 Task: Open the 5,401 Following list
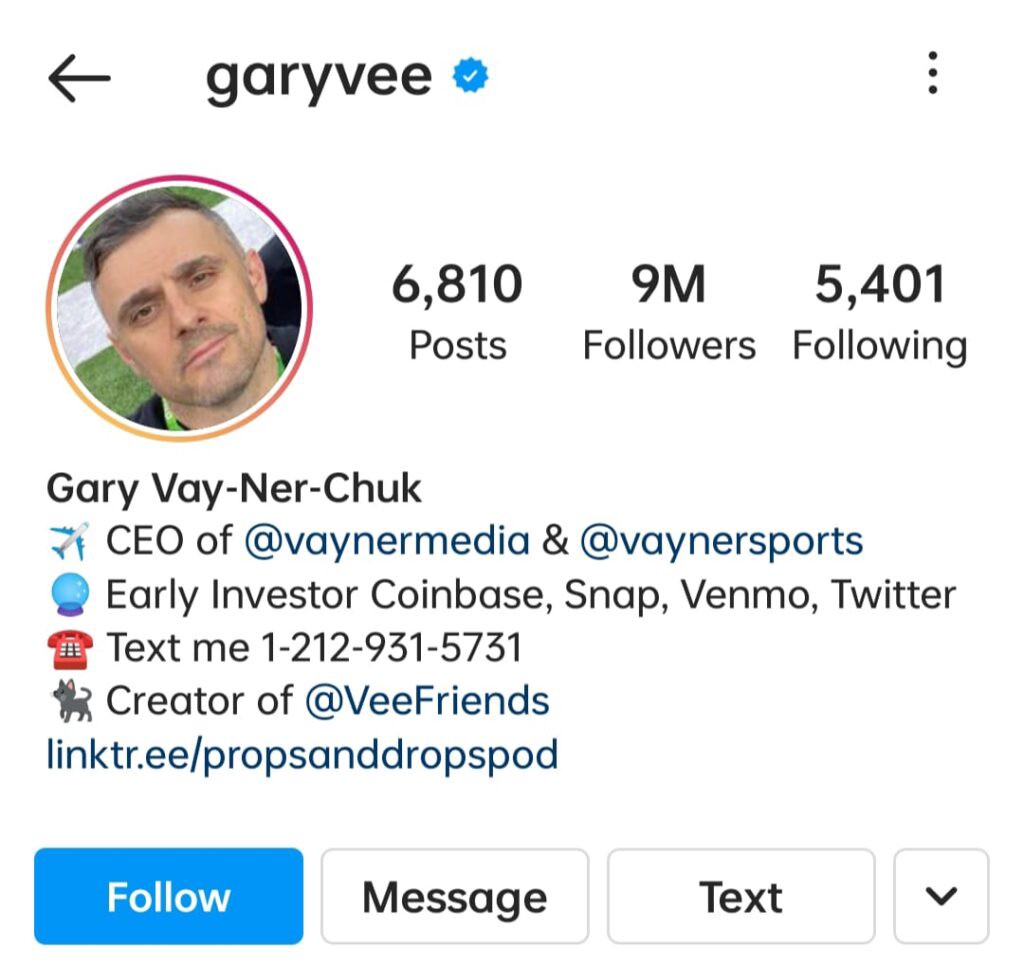[x=880, y=312]
